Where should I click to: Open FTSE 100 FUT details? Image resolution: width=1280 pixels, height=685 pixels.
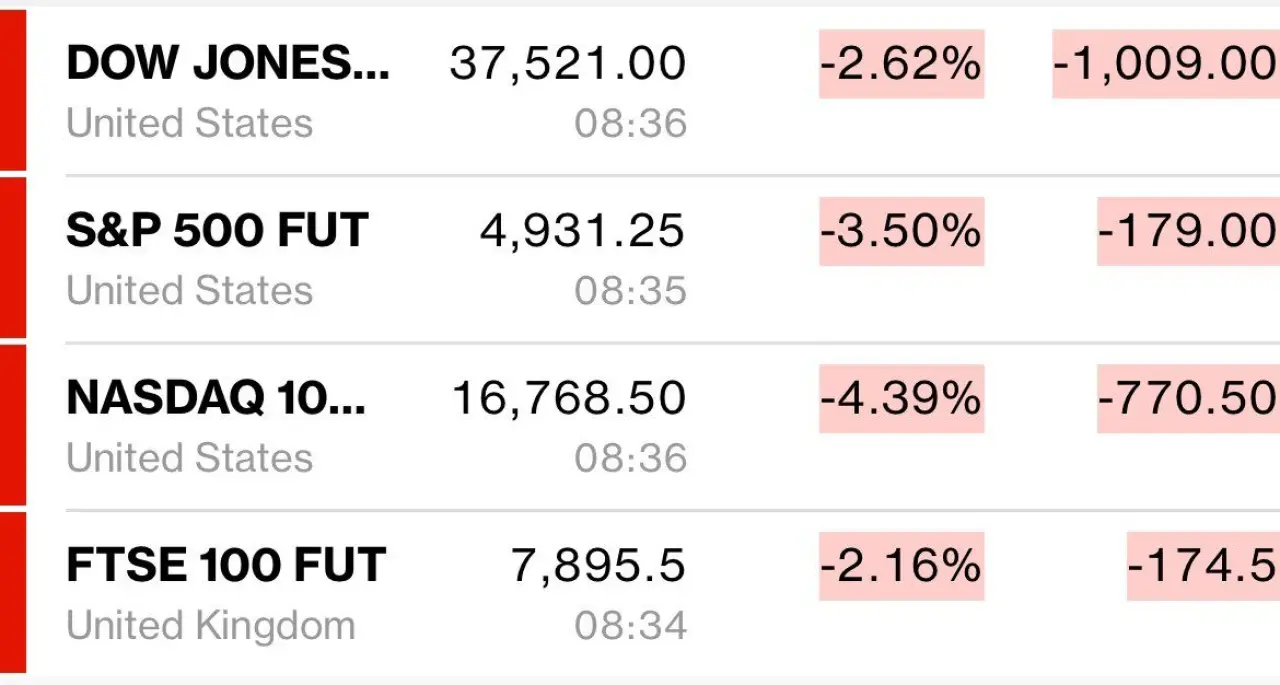click(x=225, y=565)
